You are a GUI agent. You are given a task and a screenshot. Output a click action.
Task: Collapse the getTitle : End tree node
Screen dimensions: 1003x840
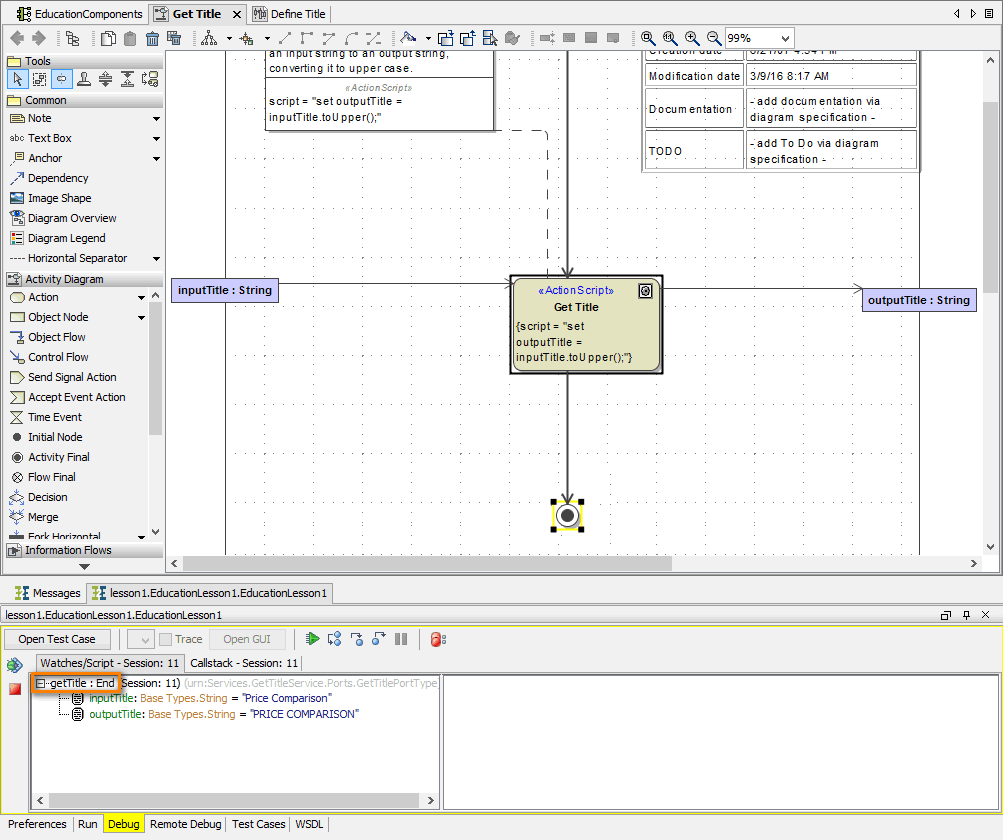tap(41, 683)
